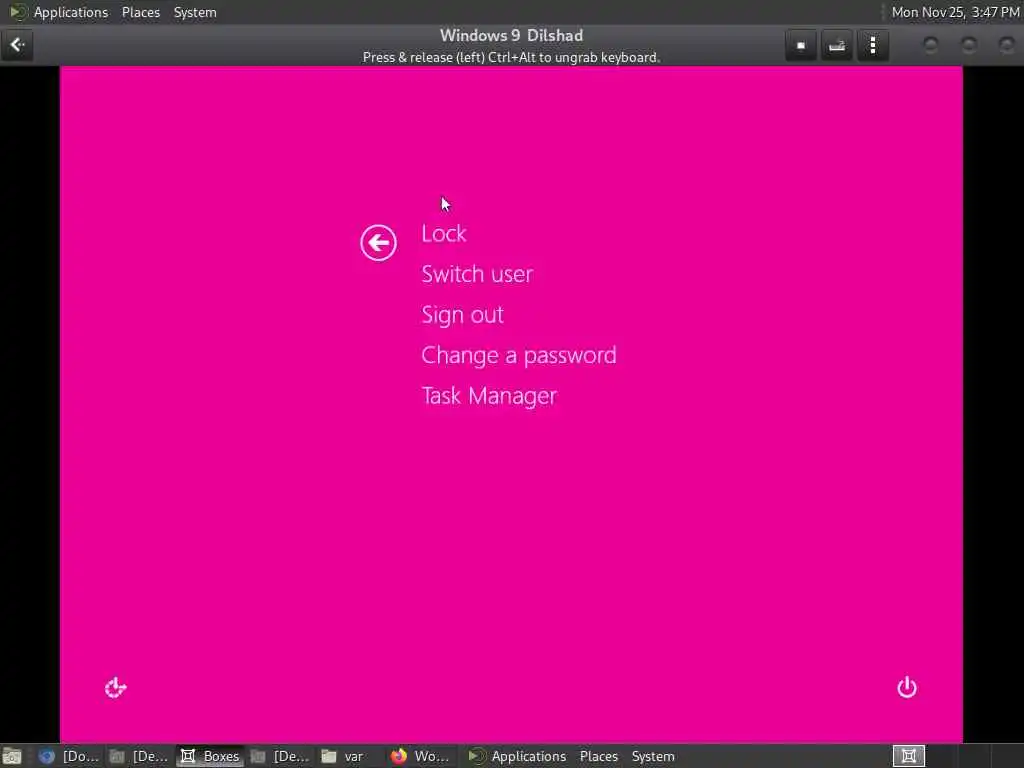Click the clock showing Mon Nov 25
1024x768 pixels.
(955, 12)
